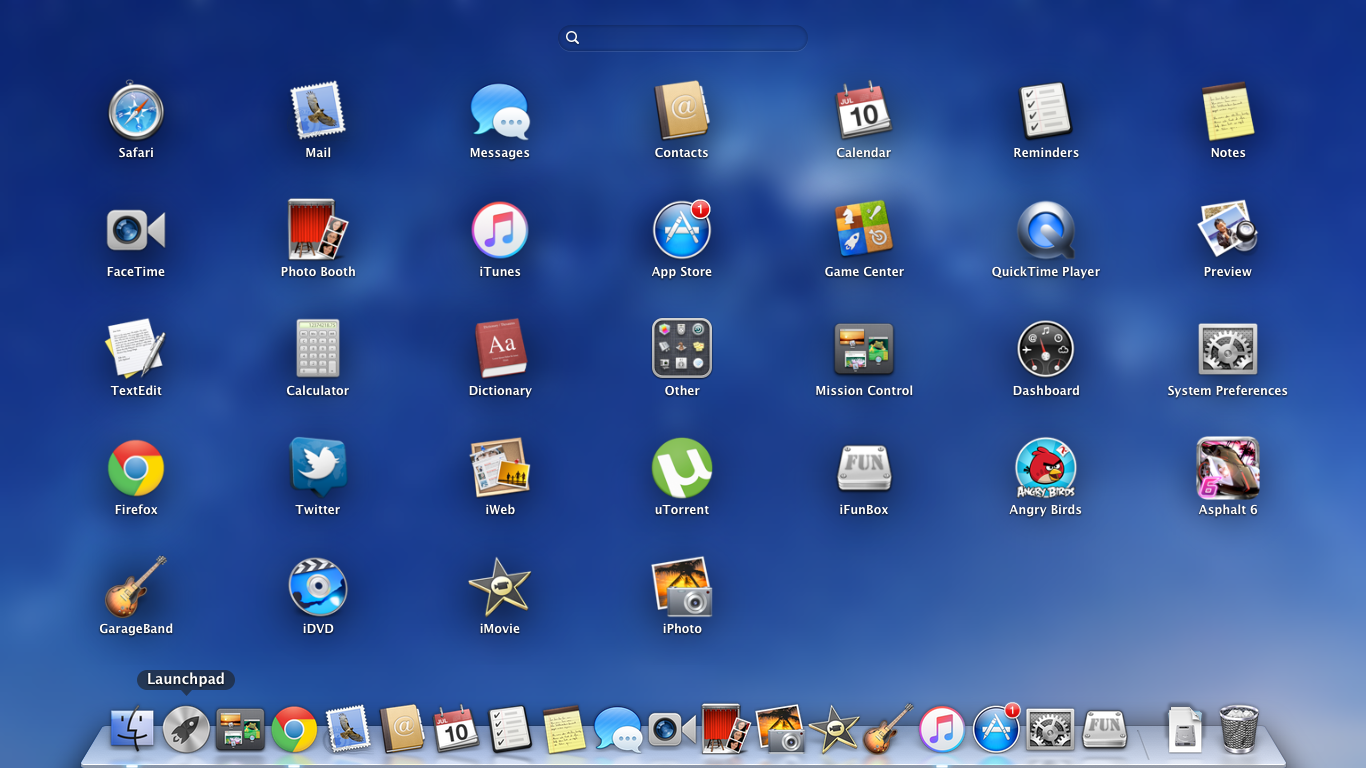Screen dimensions: 1366x768
Task: Click the Launchpad rocket icon in Dock
Action: click(186, 729)
